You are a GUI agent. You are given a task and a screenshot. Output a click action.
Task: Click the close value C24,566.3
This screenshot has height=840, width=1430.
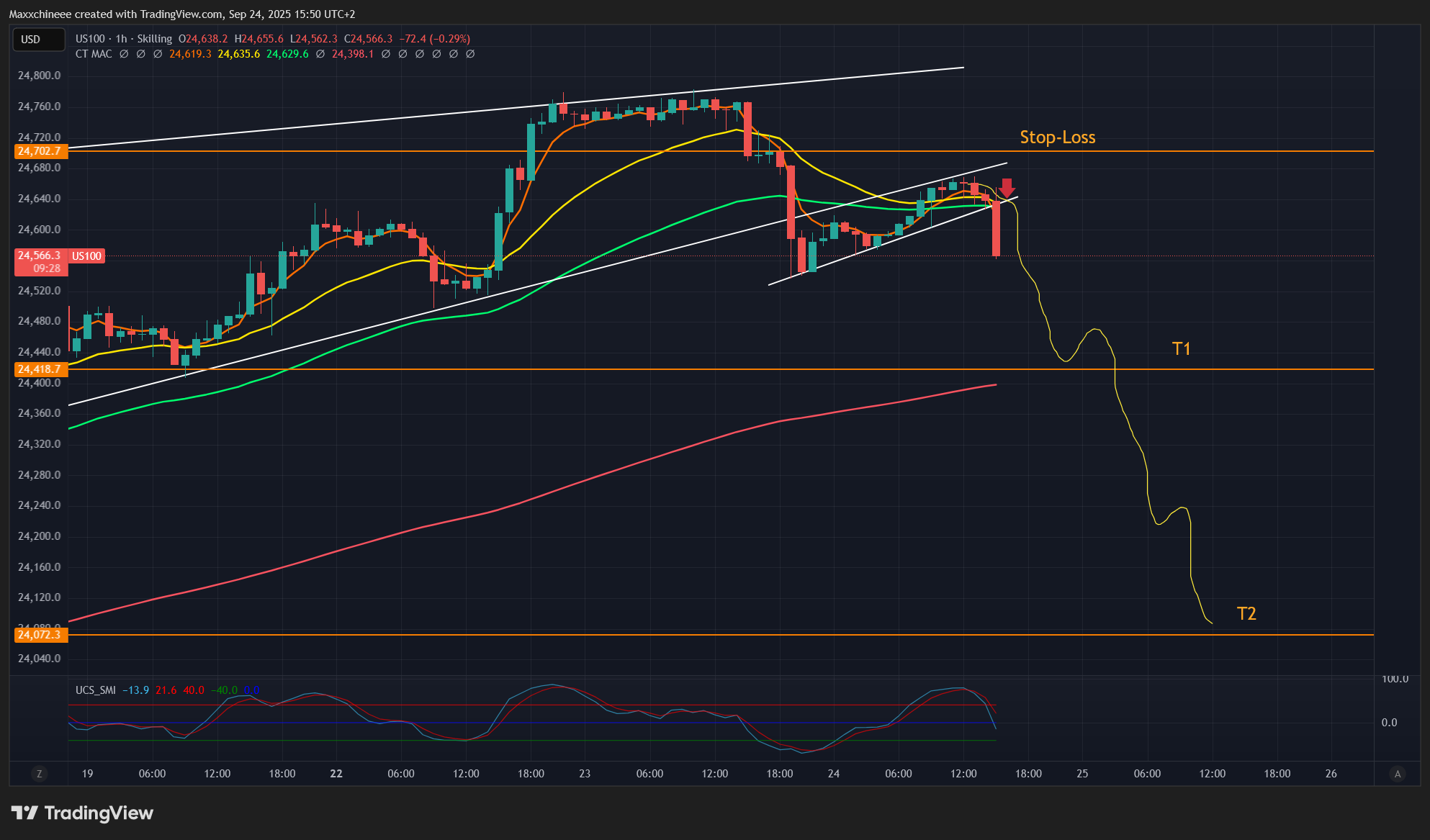coord(369,39)
